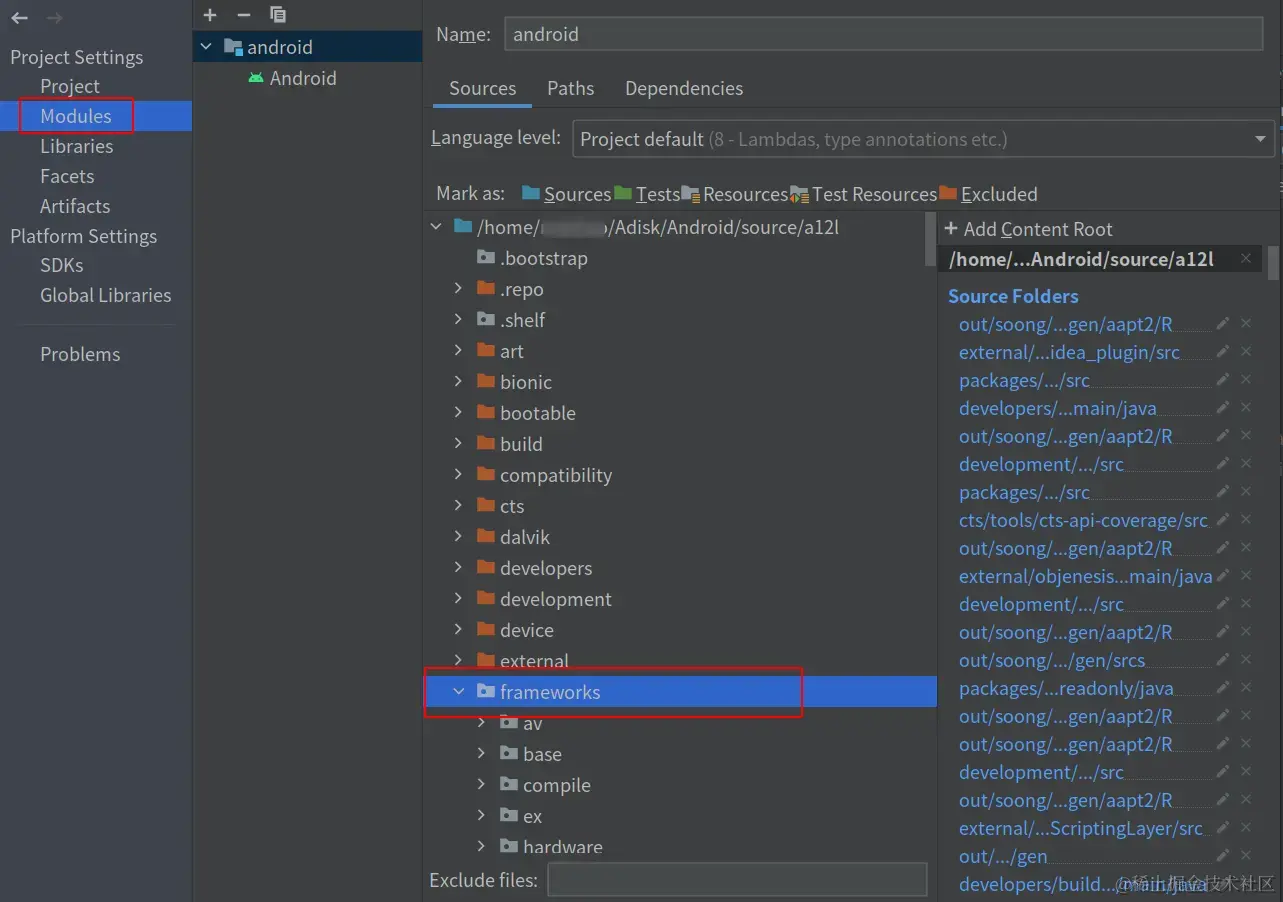Expand the base folder under frameworks
The image size is (1283, 902).
pyautogui.click(x=481, y=754)
